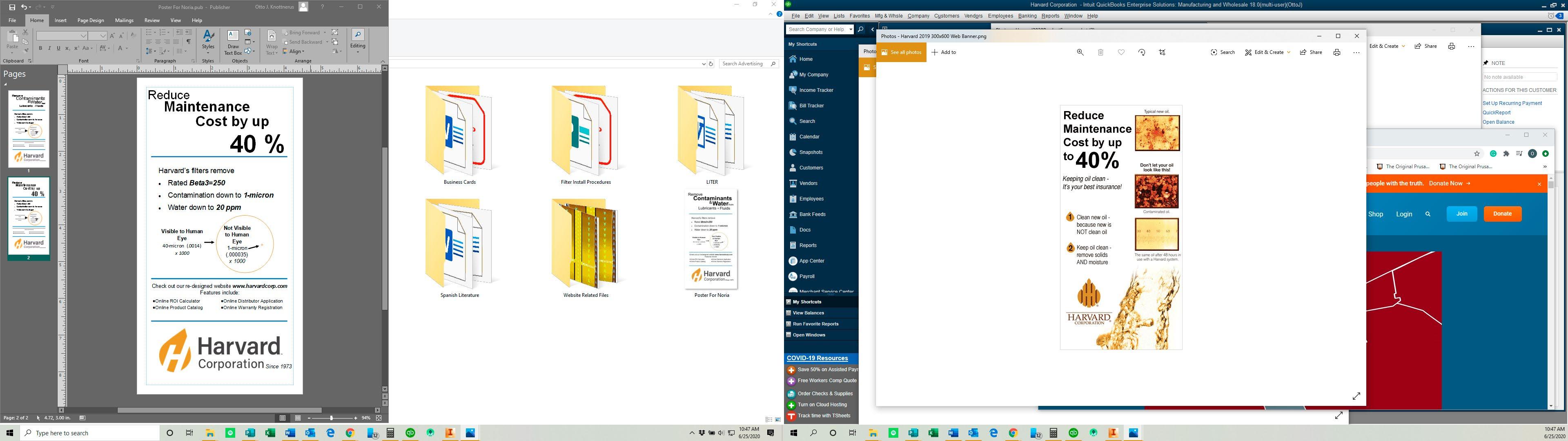Screen dimensions: 1568x441
Task: Click the crop icon in Photos
Action: (x=1162, y=52)
